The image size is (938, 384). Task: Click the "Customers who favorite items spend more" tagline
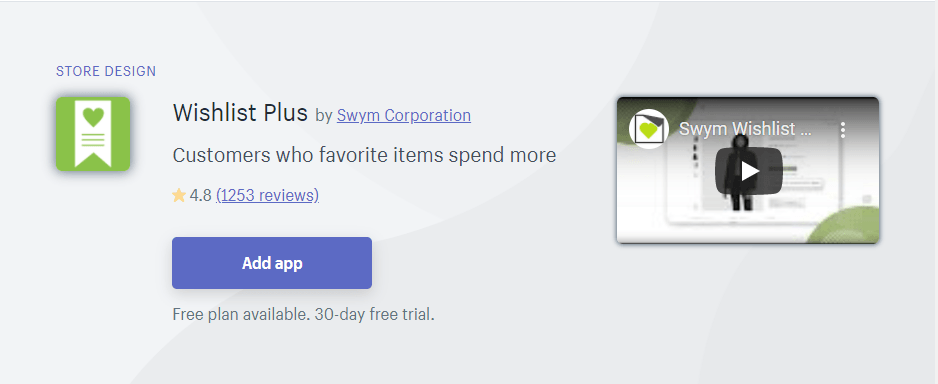pyautogui.click(x=364, y=156)
